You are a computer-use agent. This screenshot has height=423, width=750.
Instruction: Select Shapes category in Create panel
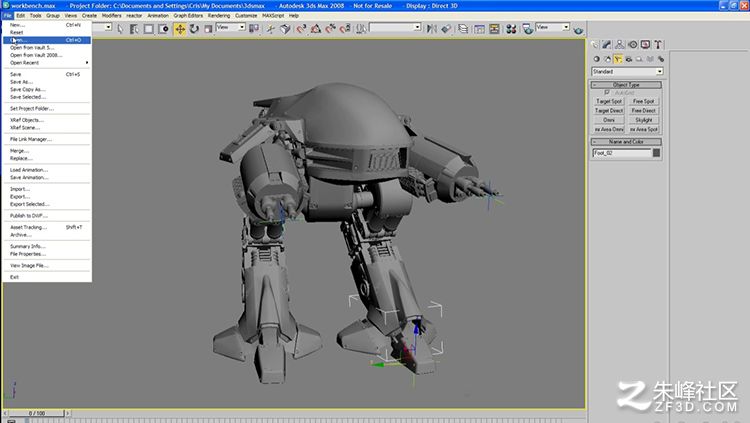pos(607,59)
